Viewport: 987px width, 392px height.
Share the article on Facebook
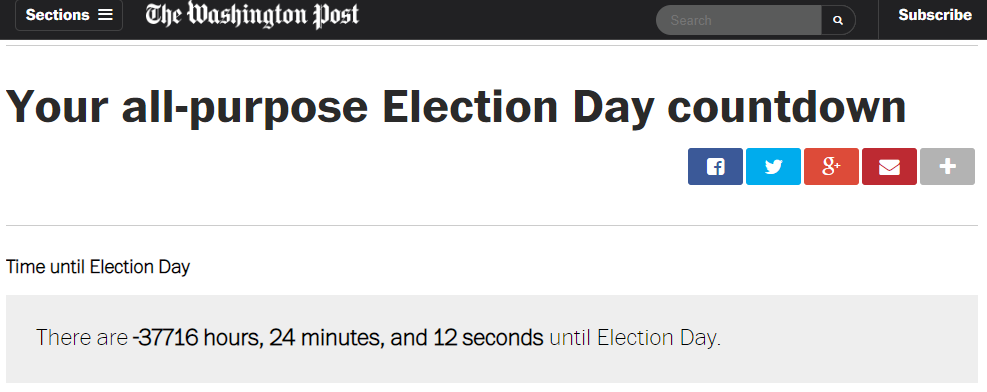[715, 167]
